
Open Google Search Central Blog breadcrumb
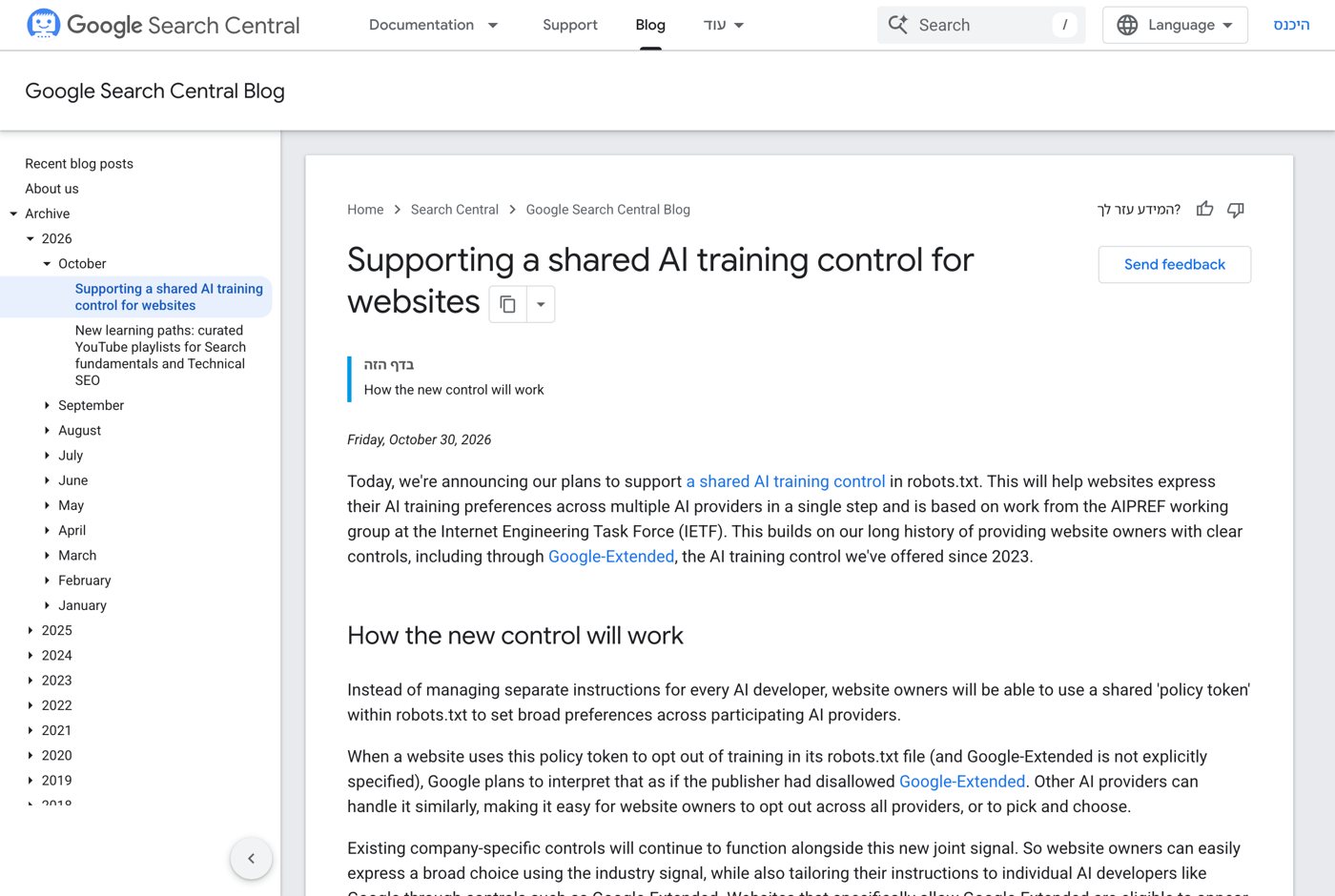pyautogui.click(x=608, y=210)
